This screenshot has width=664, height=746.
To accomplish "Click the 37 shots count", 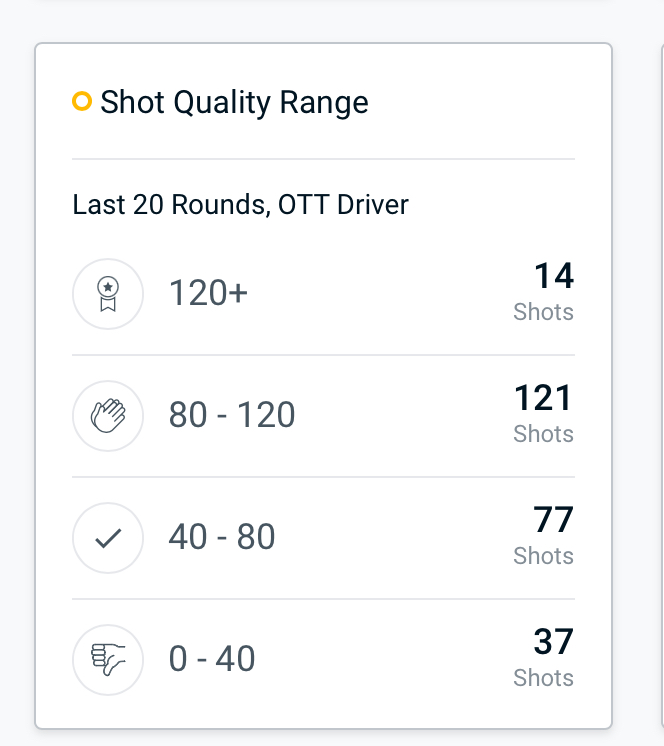I will [x=553, y=641].
